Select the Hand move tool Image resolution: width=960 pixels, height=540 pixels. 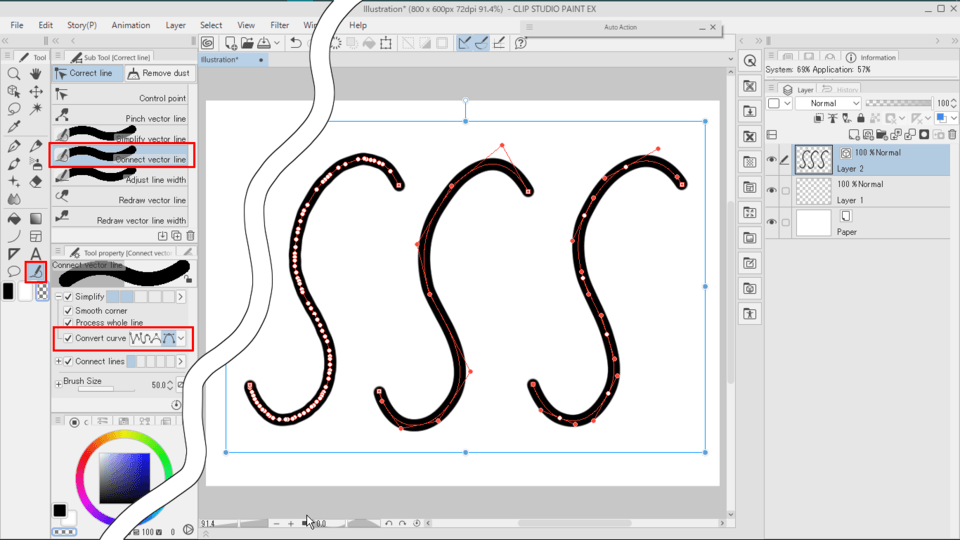tap(36, 73)
